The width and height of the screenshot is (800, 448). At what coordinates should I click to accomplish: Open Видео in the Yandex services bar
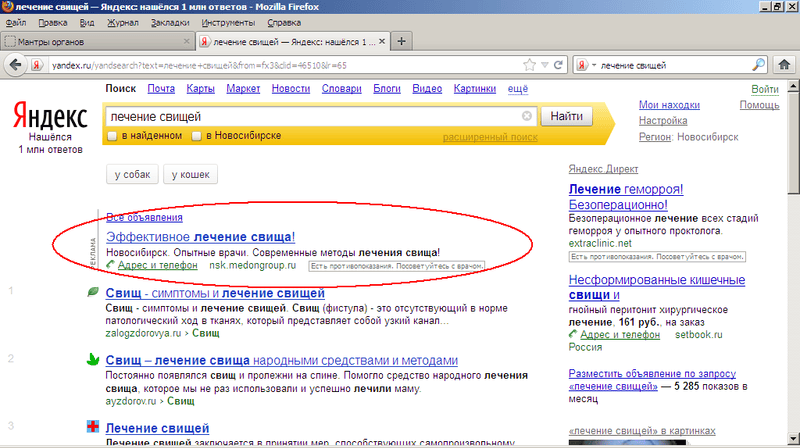click(427, 89)
